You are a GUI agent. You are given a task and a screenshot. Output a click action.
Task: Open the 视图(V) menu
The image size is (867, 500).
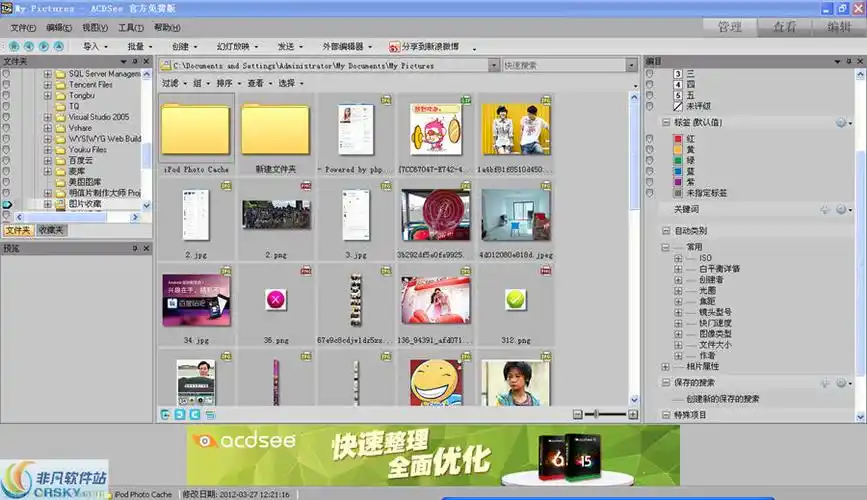(95, 28)
